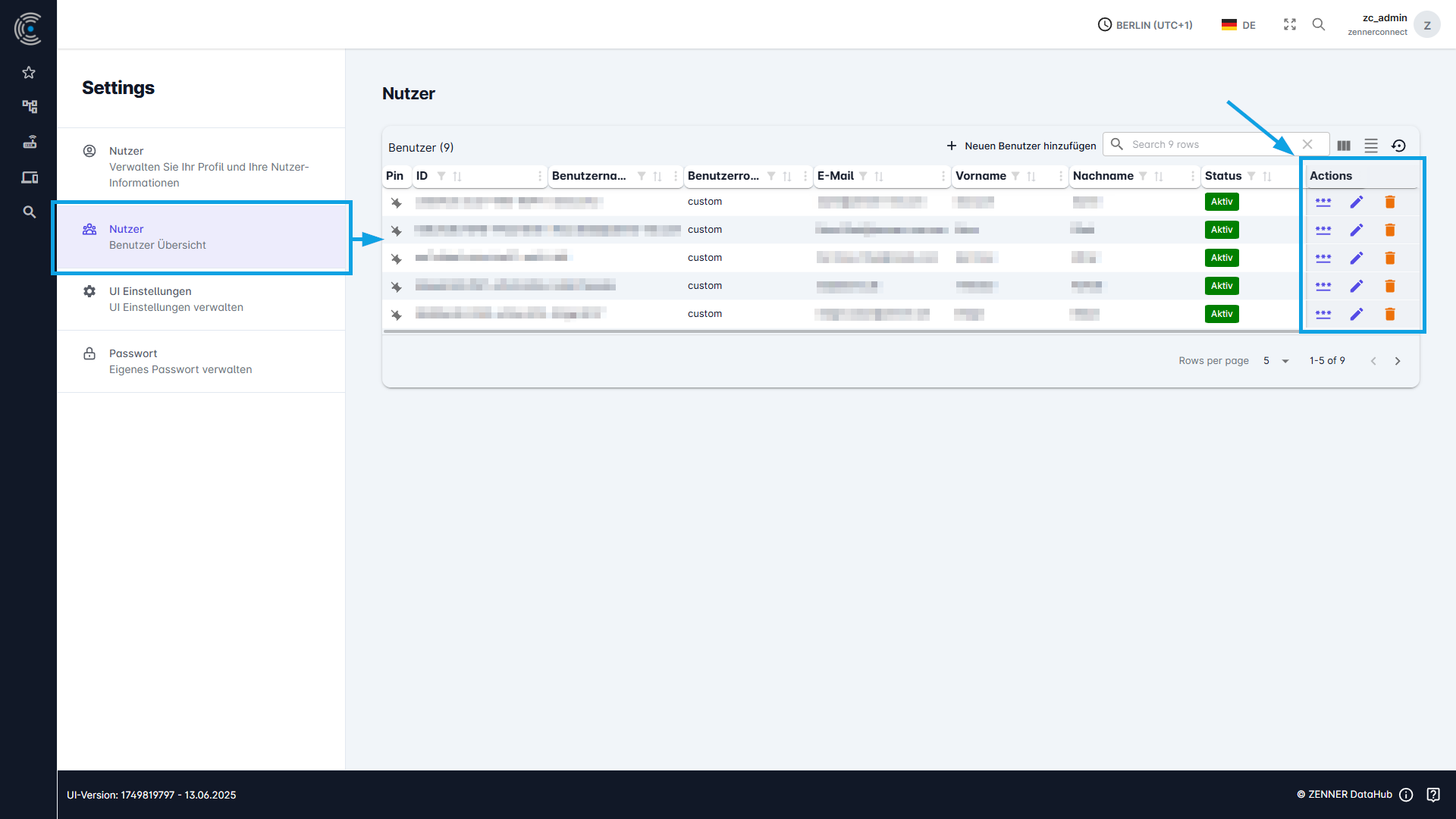
Task: Edit the first user with the pencil icon
Action: click(1357, 202)
